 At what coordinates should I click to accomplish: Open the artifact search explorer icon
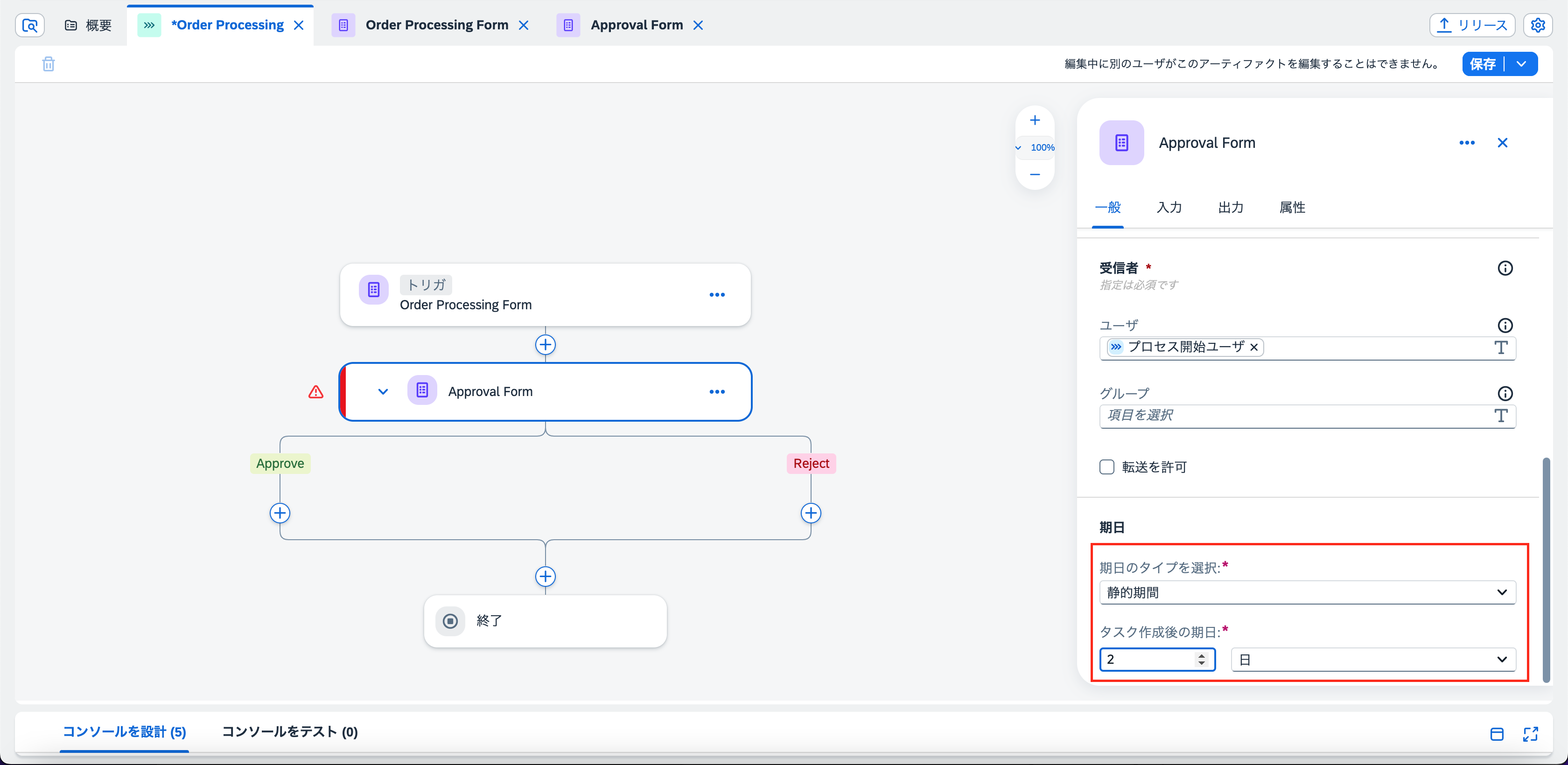coord(29,25)
